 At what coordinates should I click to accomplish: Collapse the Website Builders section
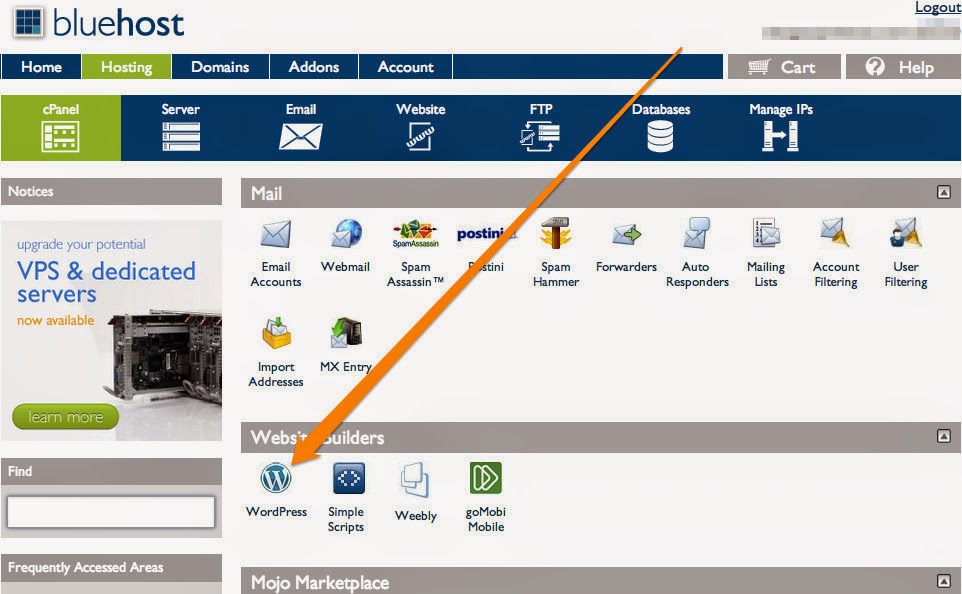click(944, 436)
